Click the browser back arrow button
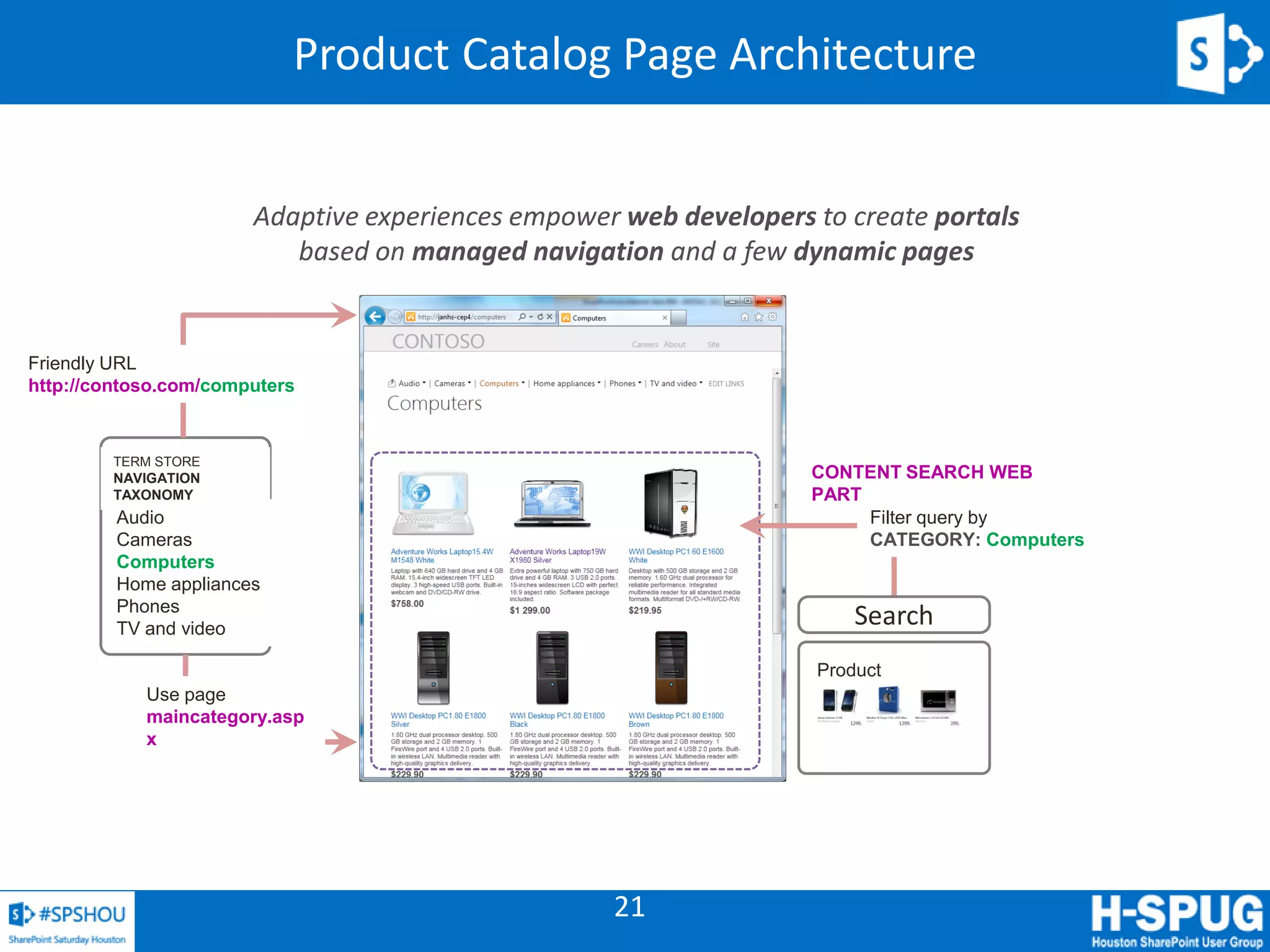The height and width of the screenshot is (952, 1270). coord(375,317)
